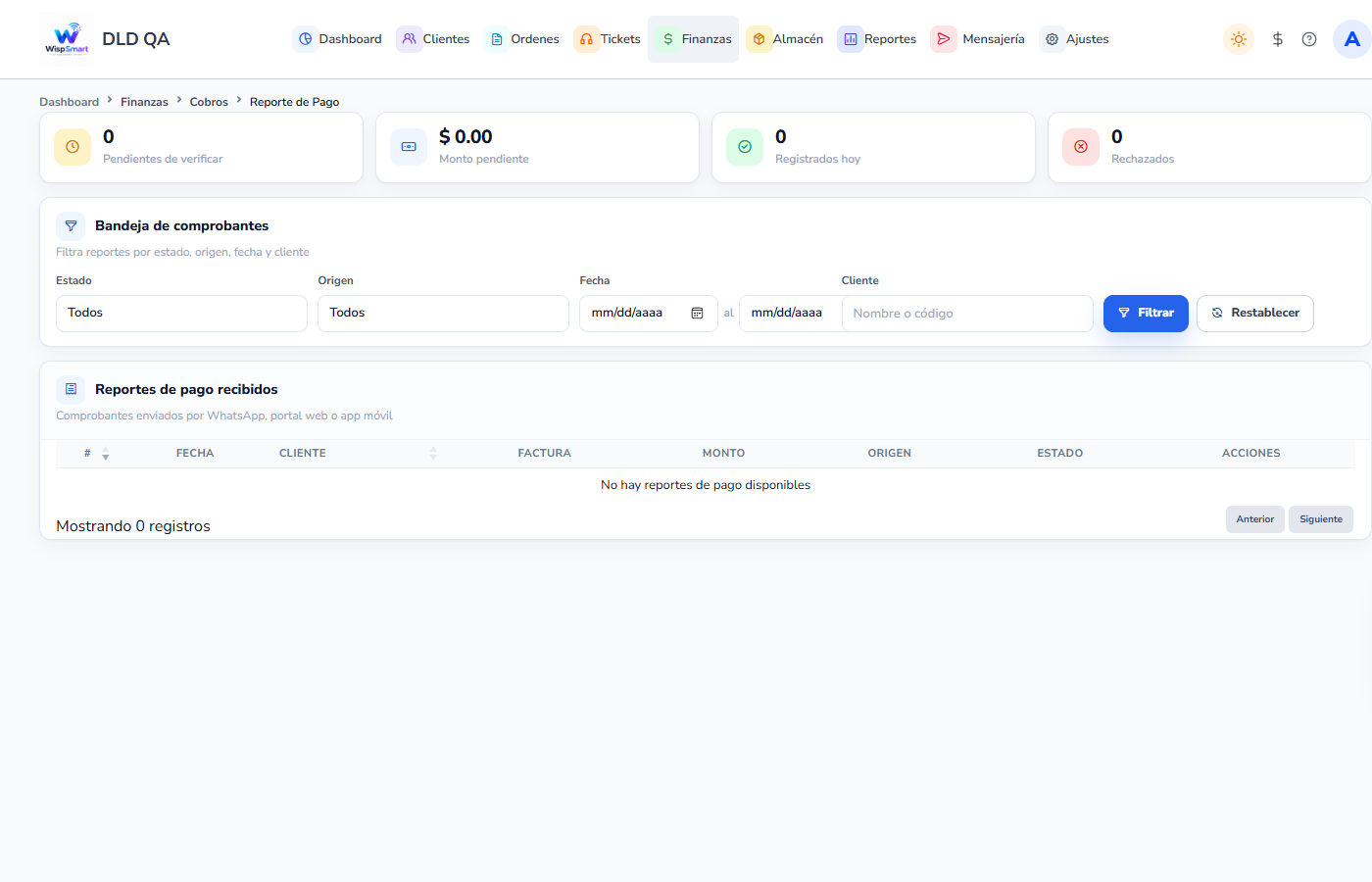
Task: Go to previous page with Anterior
Action: pyautogui.click(x=1255, y=519)
